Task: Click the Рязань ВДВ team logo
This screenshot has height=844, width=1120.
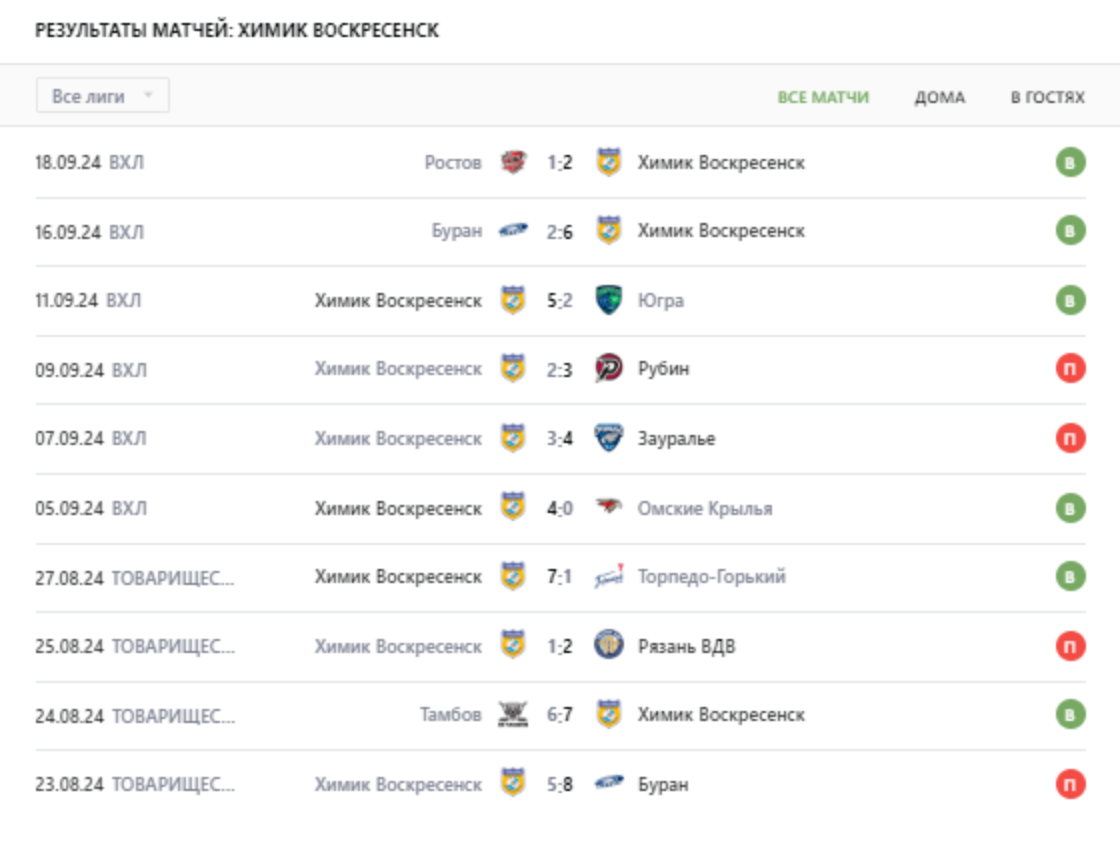Action: [x=608, y=646]
